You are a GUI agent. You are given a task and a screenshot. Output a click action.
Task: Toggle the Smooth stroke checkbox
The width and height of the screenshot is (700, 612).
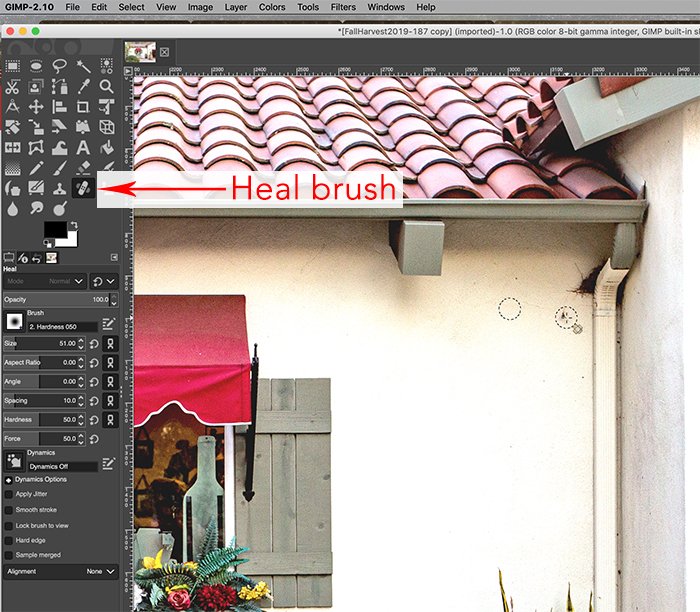(9, 510)
